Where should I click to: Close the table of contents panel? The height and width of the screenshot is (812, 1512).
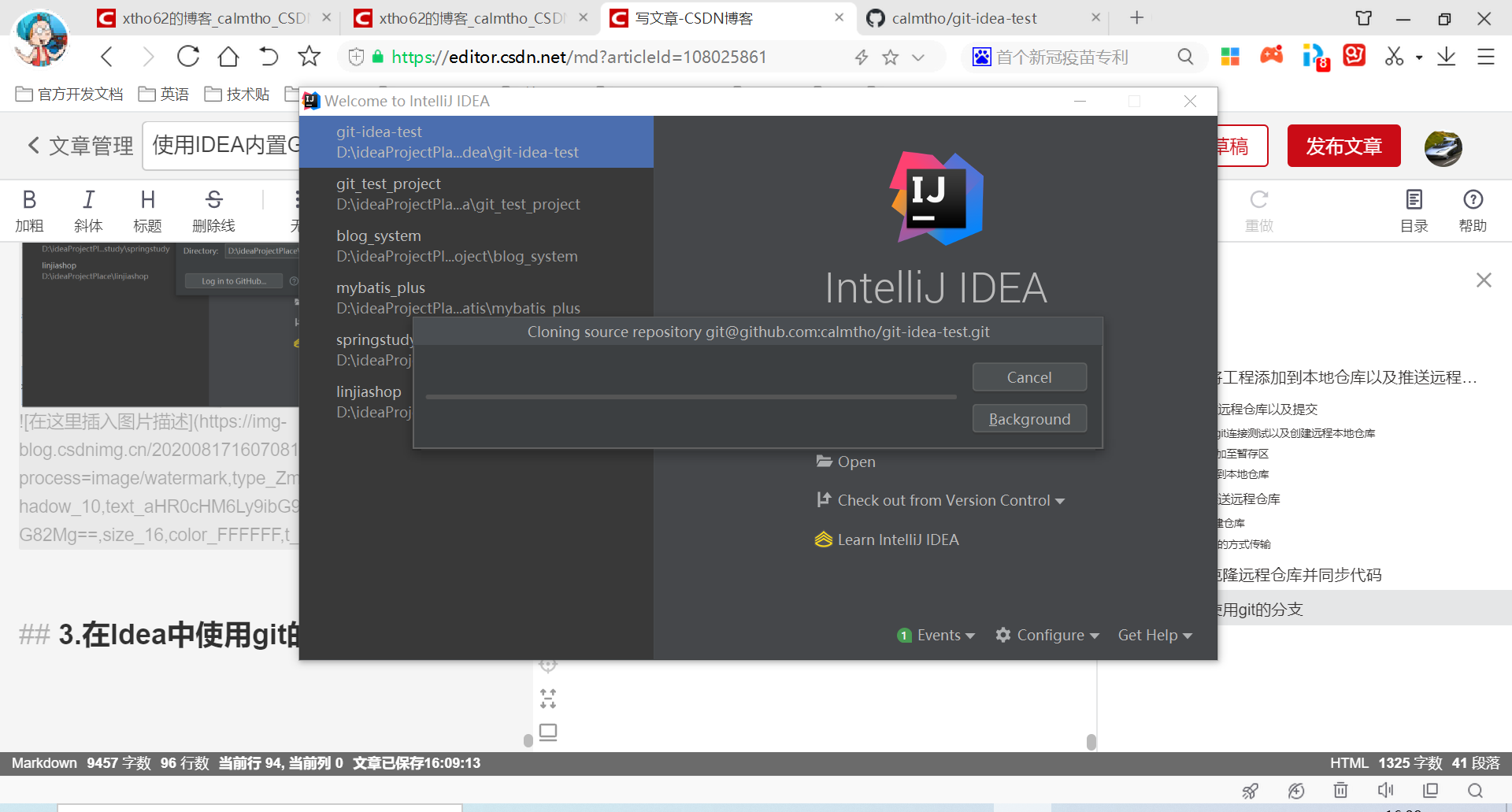click(x=1484, y=280)
